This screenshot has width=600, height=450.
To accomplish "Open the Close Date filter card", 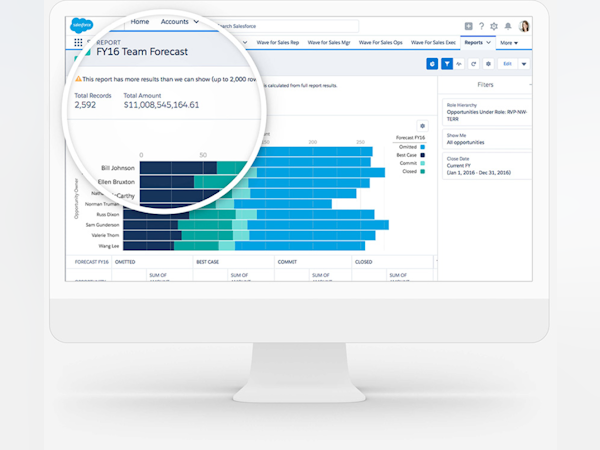I will coord(487,166).
